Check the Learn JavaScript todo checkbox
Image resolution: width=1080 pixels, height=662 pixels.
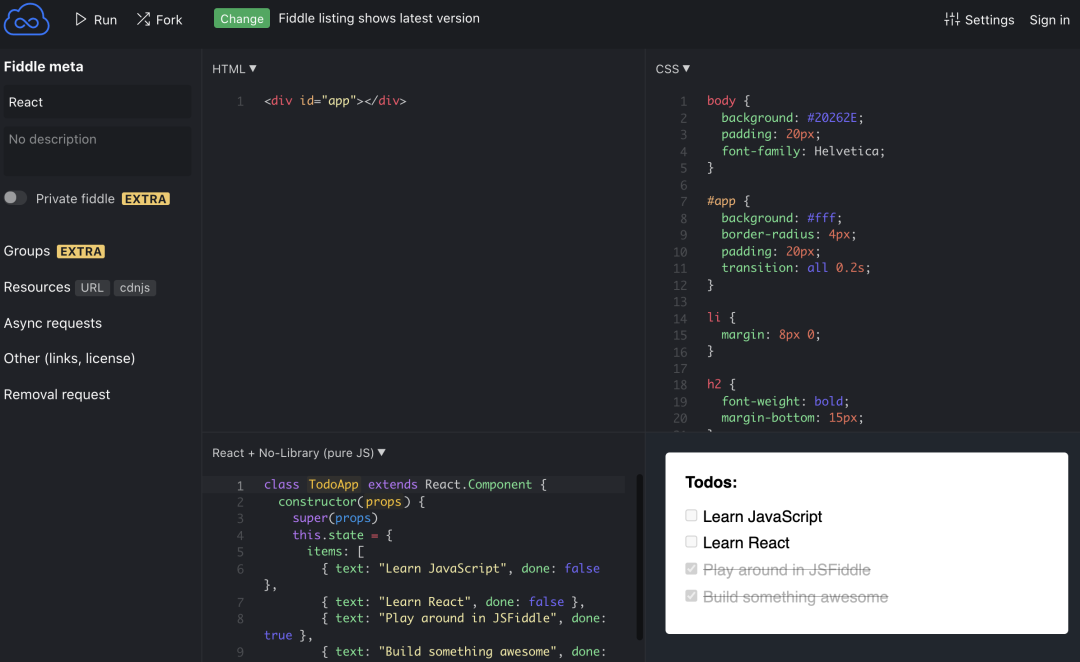pos(691,516)
